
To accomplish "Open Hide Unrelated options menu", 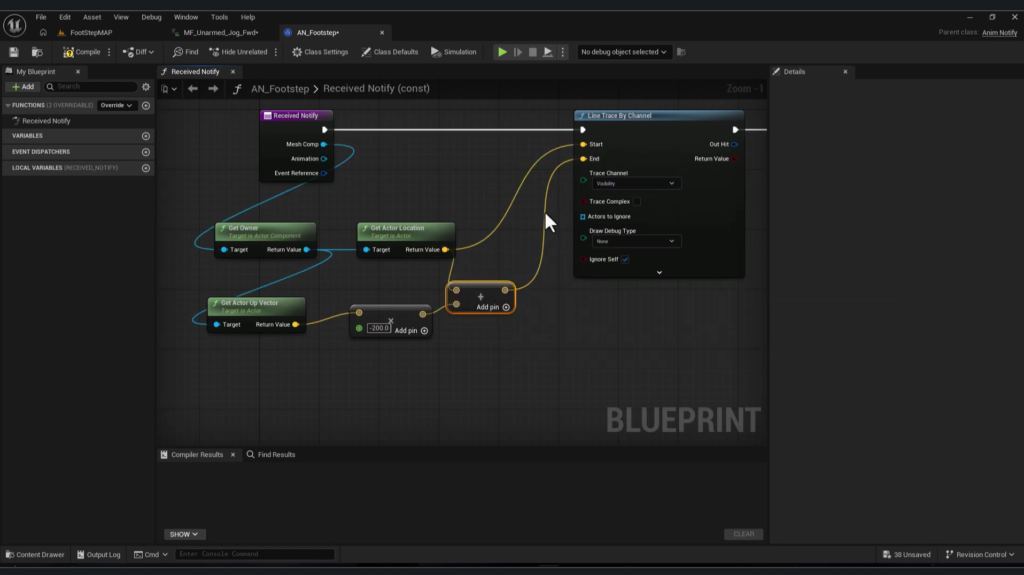I will (276, 52).
